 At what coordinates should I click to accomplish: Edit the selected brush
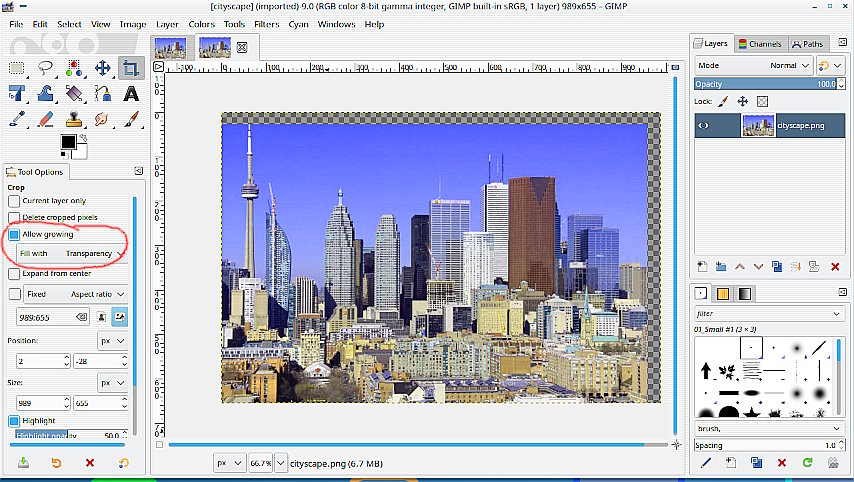(706, 463)
